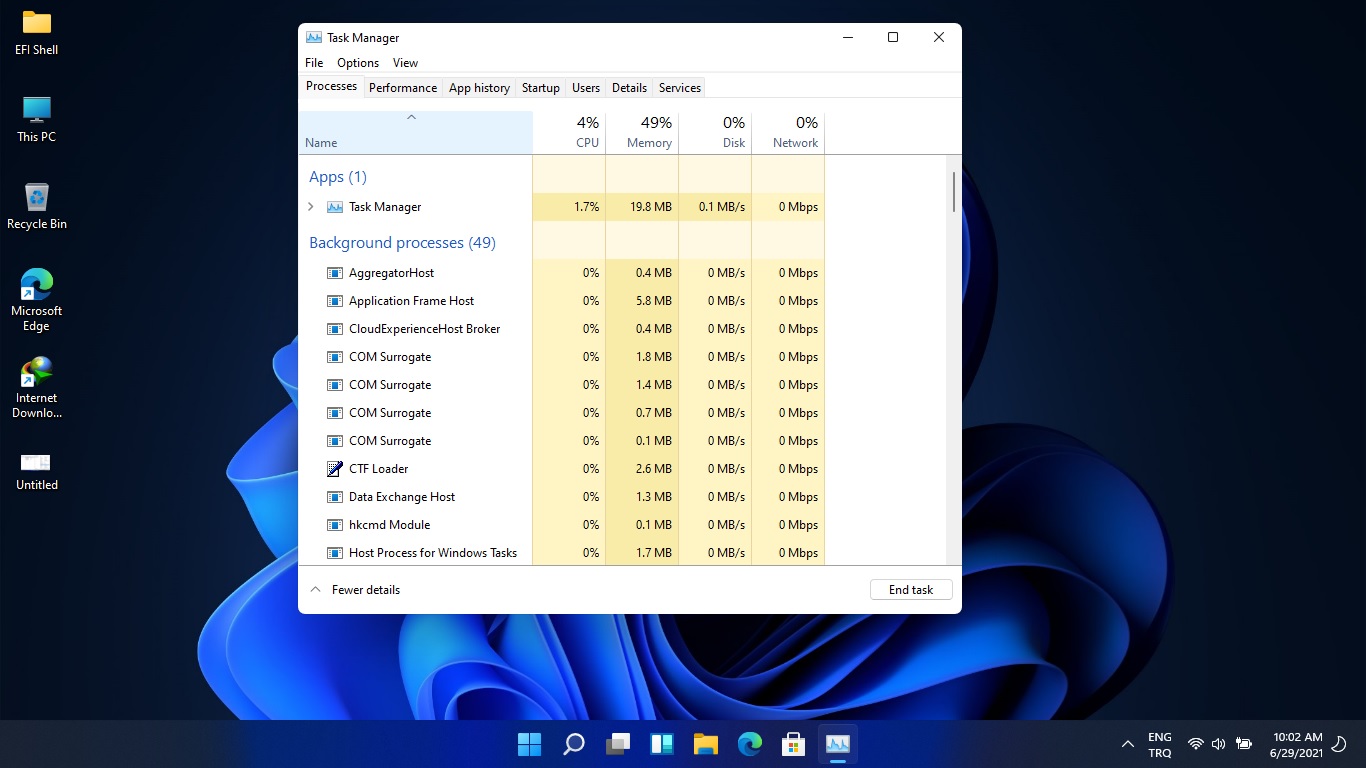Collapse view with Fewer details
1366x768 pixels.
point(355,590)
